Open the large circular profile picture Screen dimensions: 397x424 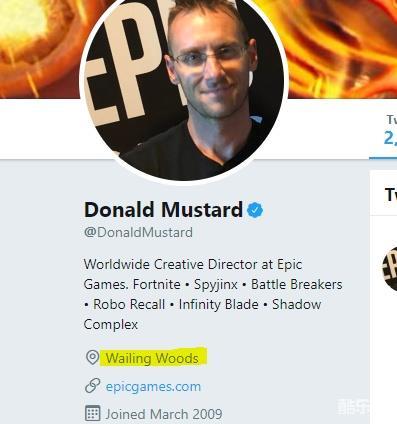pos(184,87)
